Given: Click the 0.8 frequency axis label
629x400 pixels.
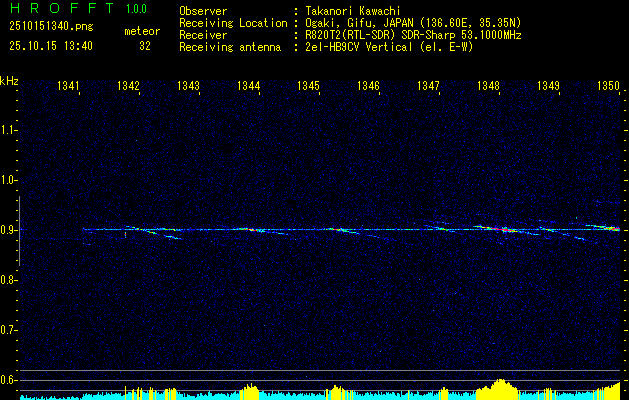Looking at the screenshot, I should pos(8,280).
